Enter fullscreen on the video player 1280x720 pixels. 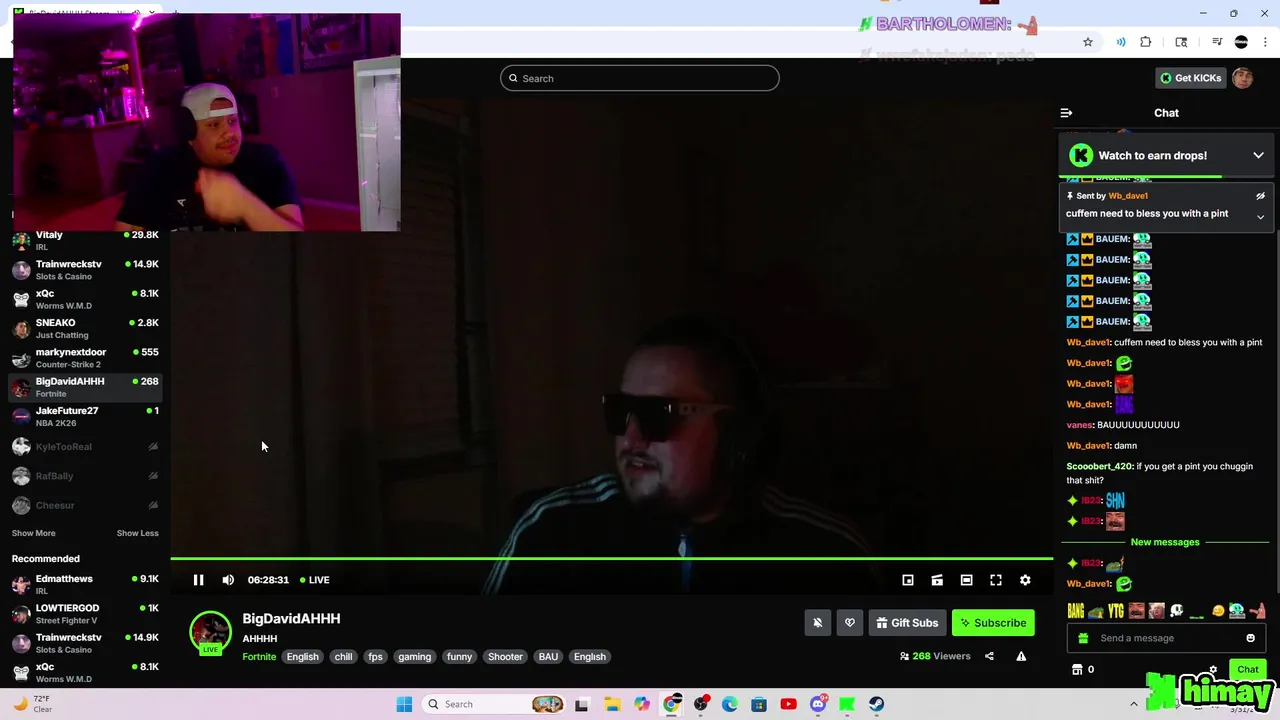click(996, 580)
